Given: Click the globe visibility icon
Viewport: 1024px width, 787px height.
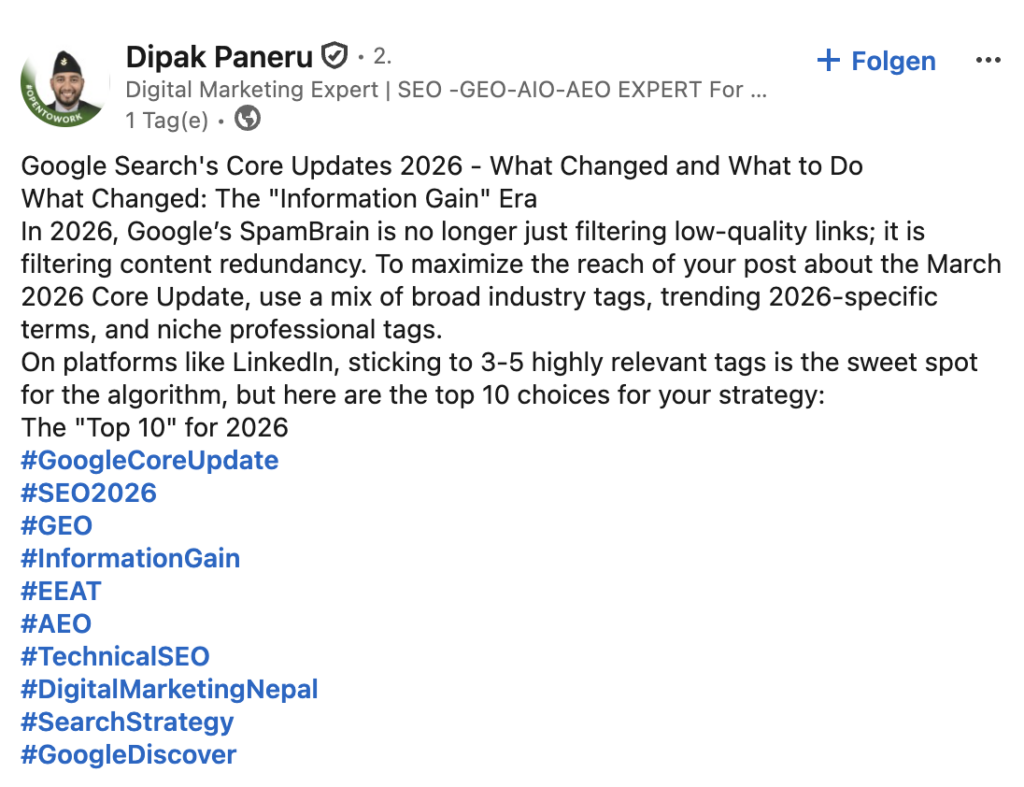Looking at the screenshot, I should 247,120.
